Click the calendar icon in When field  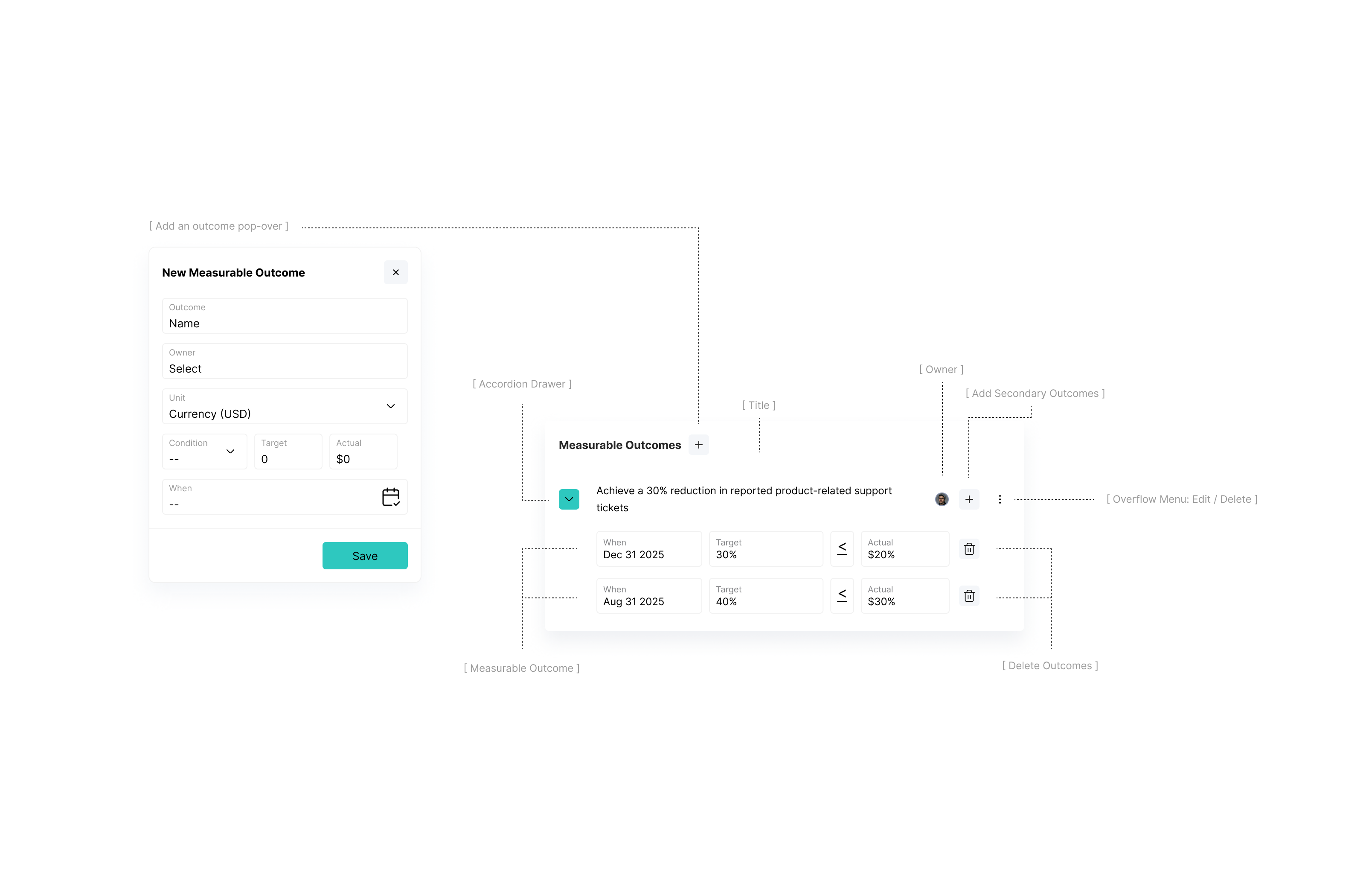[390, 496]
